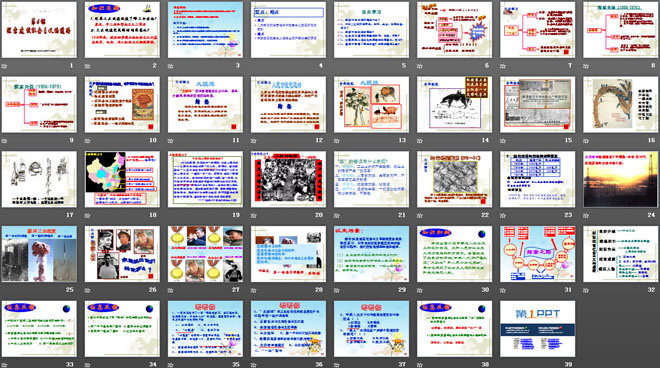
Task: Select slide 22 gray textured photo thumbnail
Action: [455, 179]
